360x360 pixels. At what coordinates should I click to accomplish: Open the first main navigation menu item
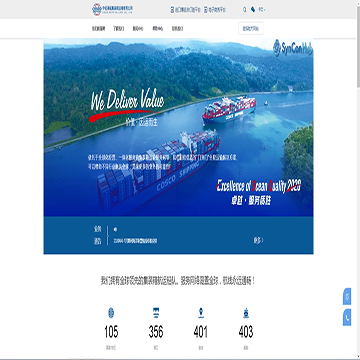(x=98, y=29)
